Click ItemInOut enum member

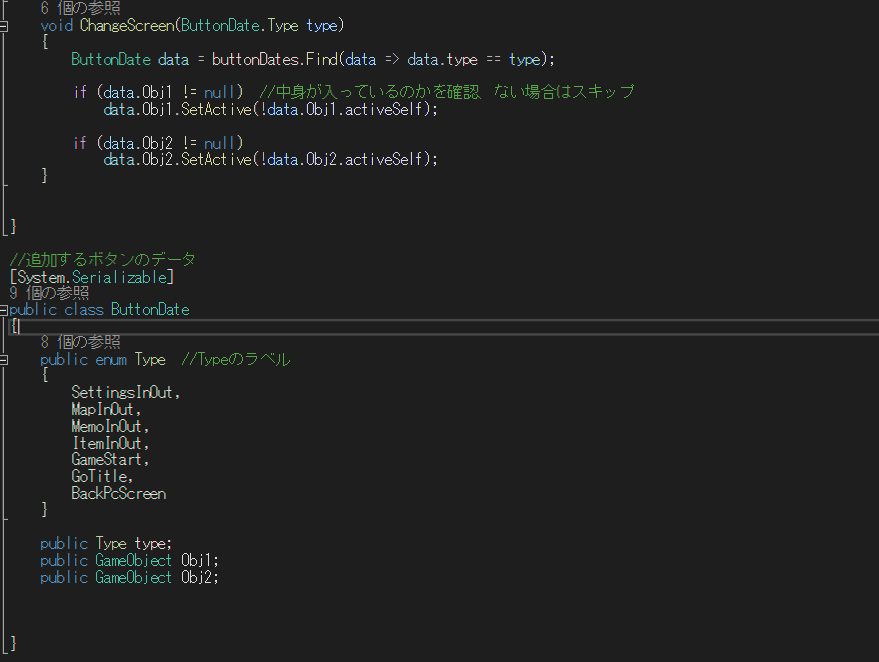[109, 443]
